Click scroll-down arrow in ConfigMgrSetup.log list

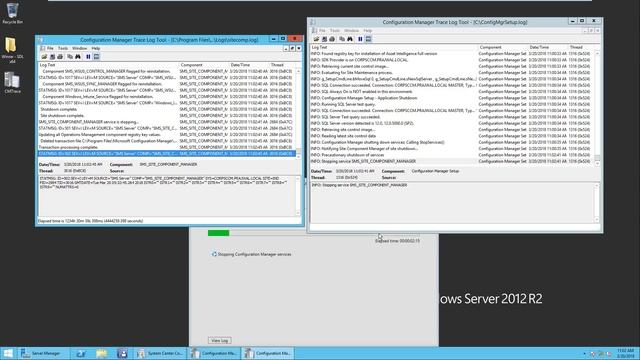pyautogui.click(x=598, y=163)
